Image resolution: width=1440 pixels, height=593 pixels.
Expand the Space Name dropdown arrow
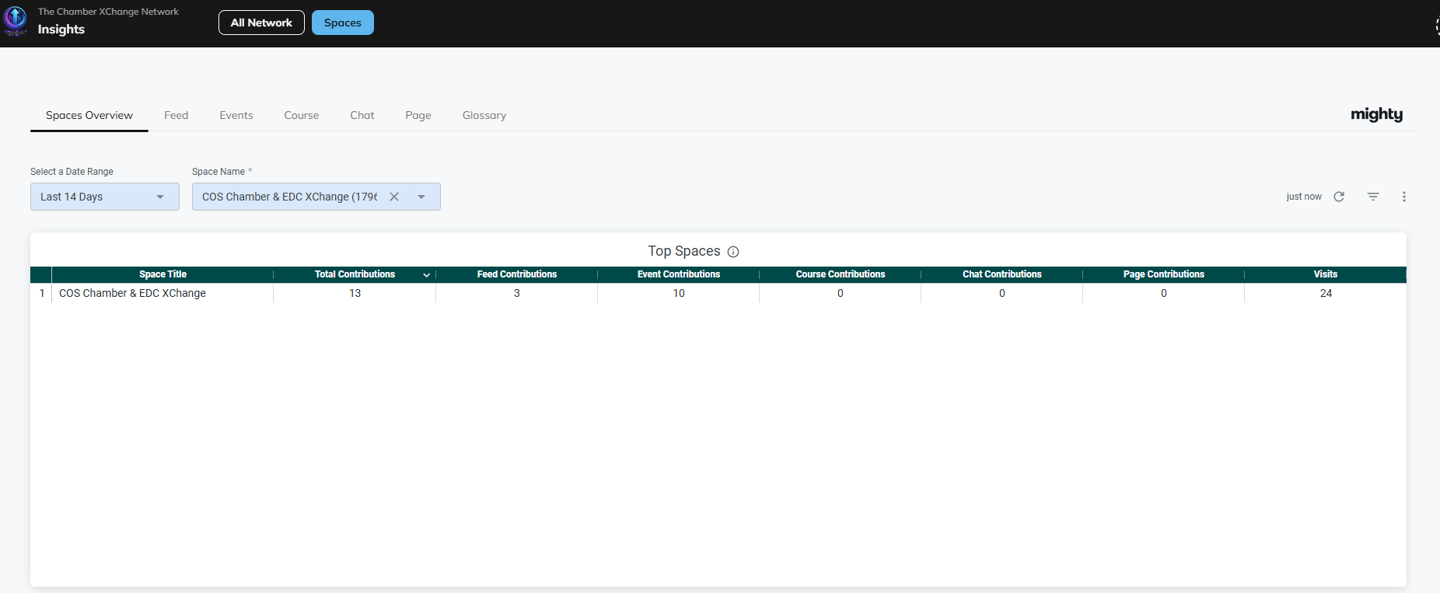coord(421,197)
